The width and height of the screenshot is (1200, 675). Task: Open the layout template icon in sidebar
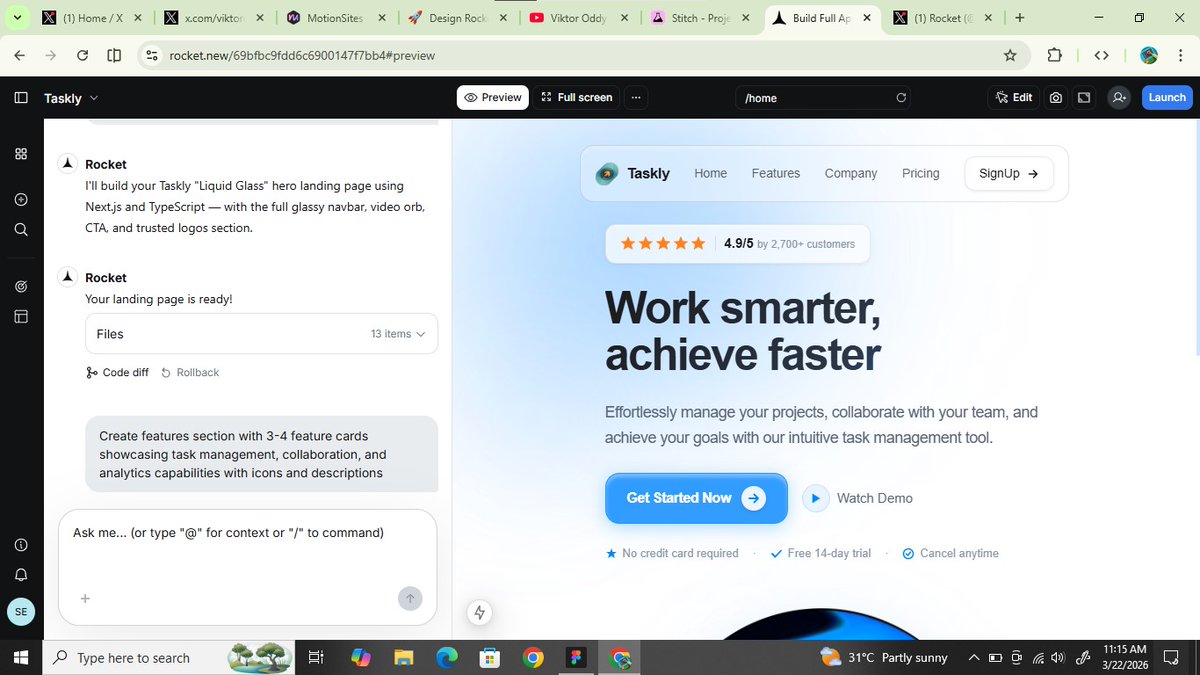[21, 316]
